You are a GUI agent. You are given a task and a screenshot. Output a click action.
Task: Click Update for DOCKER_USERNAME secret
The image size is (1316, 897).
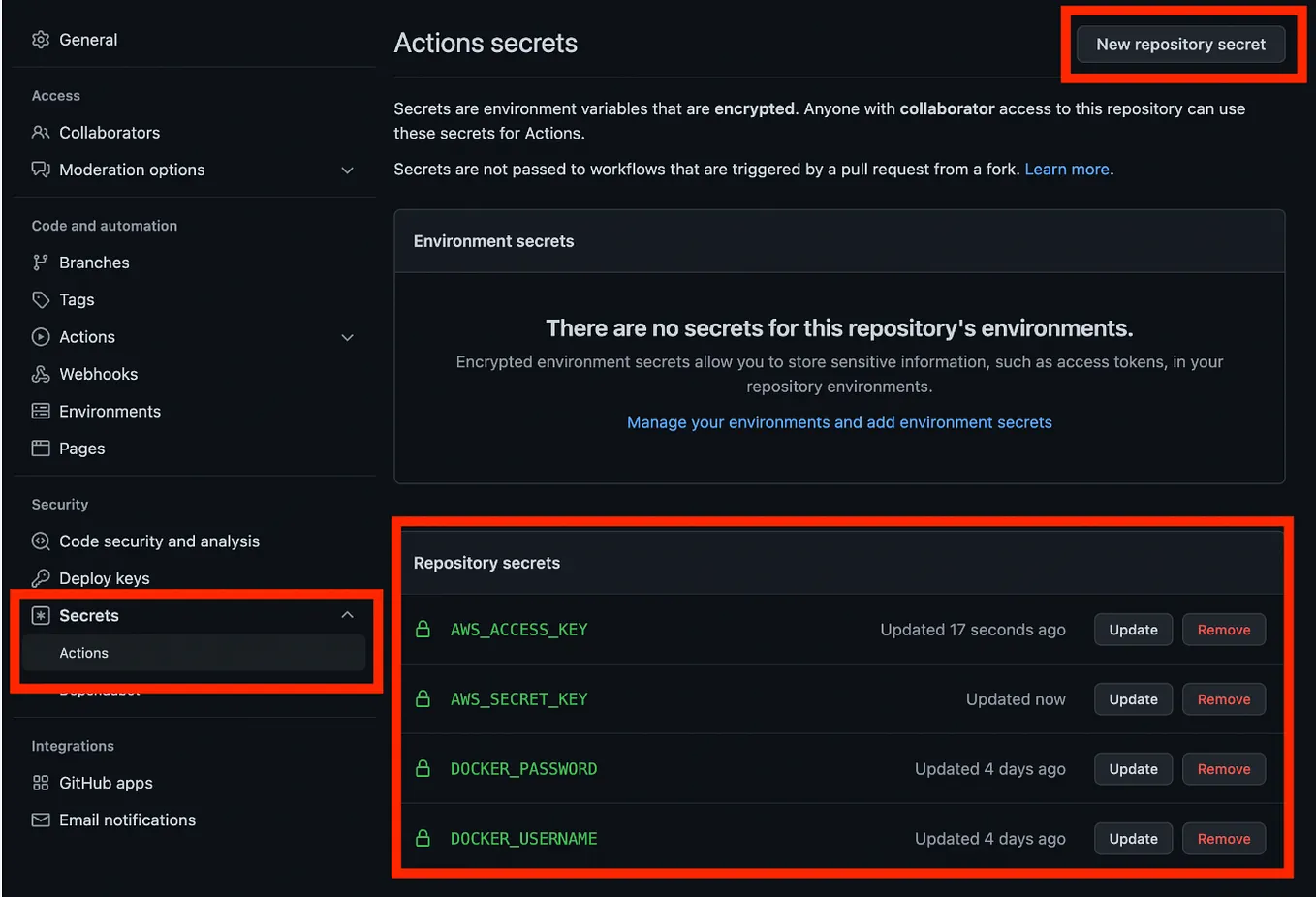coord(1133,838)
